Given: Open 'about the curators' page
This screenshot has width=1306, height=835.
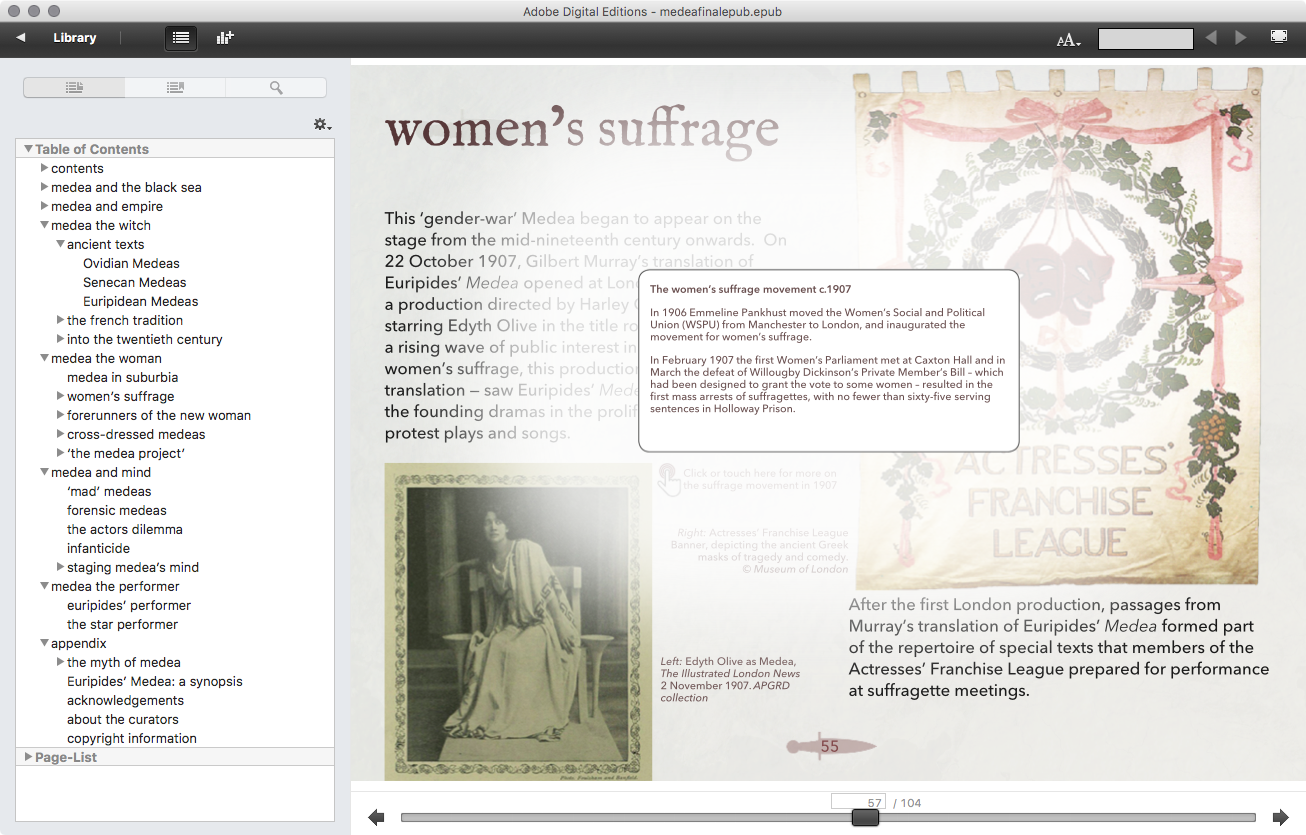Looking at the screenshot, I should point(123,719).
